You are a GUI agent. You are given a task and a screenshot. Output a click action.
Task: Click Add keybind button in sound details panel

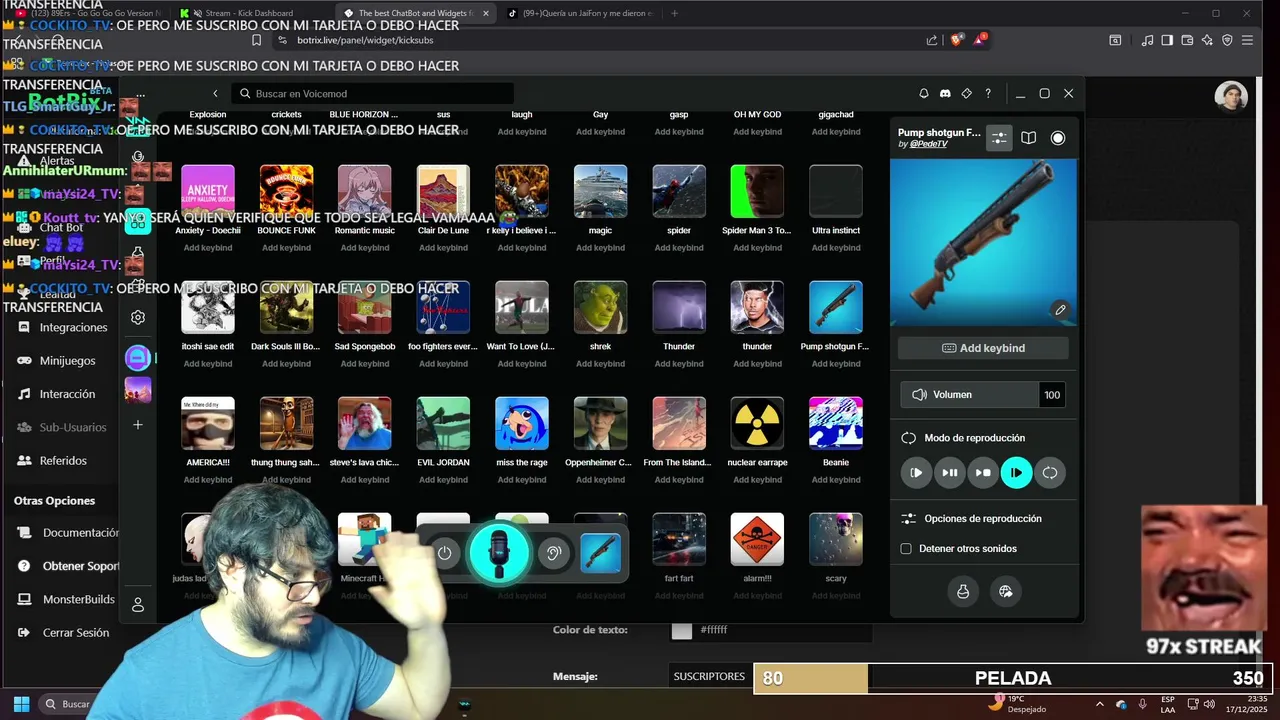[x=983, y=348]
